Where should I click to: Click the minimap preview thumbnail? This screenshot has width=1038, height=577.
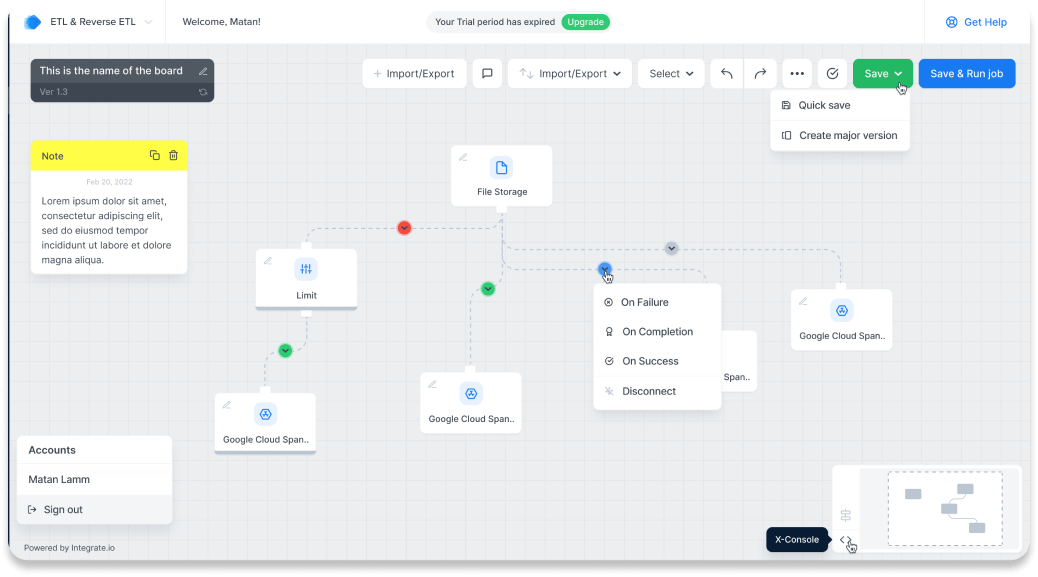click(945, 508)
